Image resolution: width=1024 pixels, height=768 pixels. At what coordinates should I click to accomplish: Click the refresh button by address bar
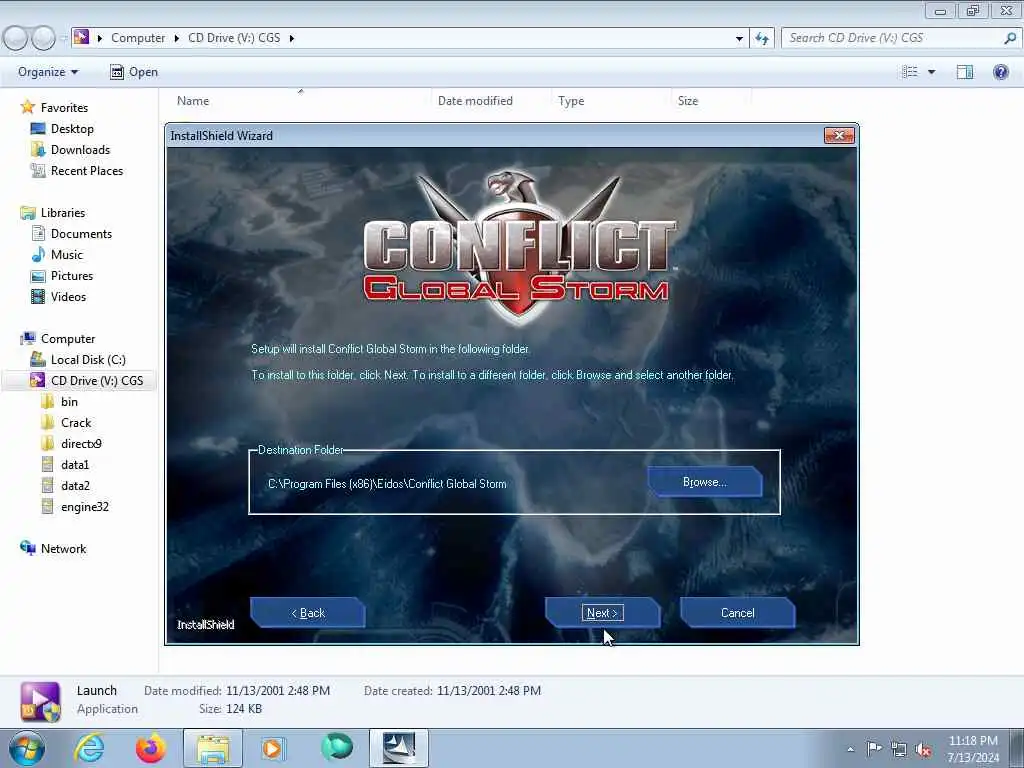tap(762, 39)
